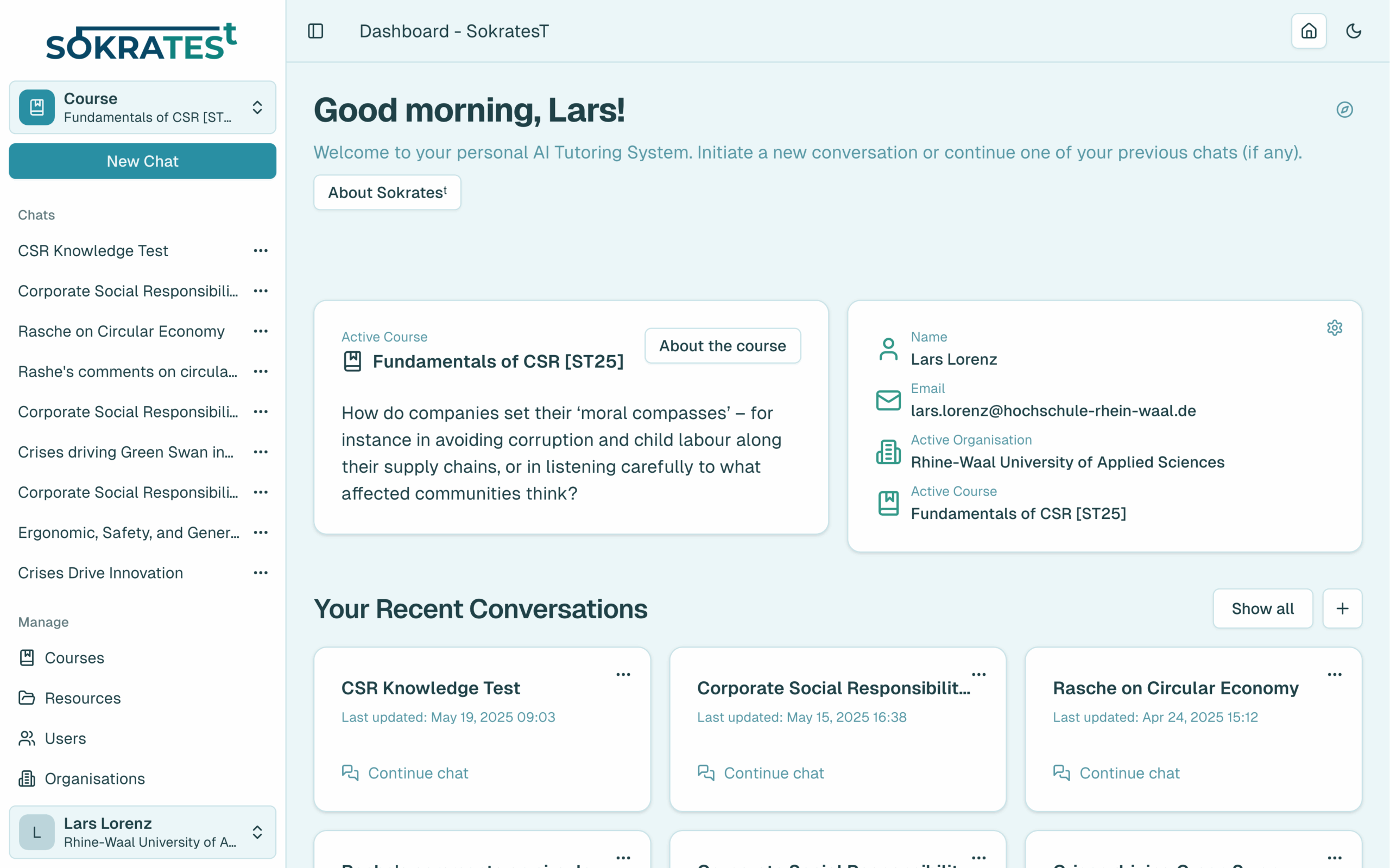Image resolution: width=1390 pixels, height=868 pixels.
Task: Click Last updated May 19, 2025 09:03
Action: tap(448, 718)
